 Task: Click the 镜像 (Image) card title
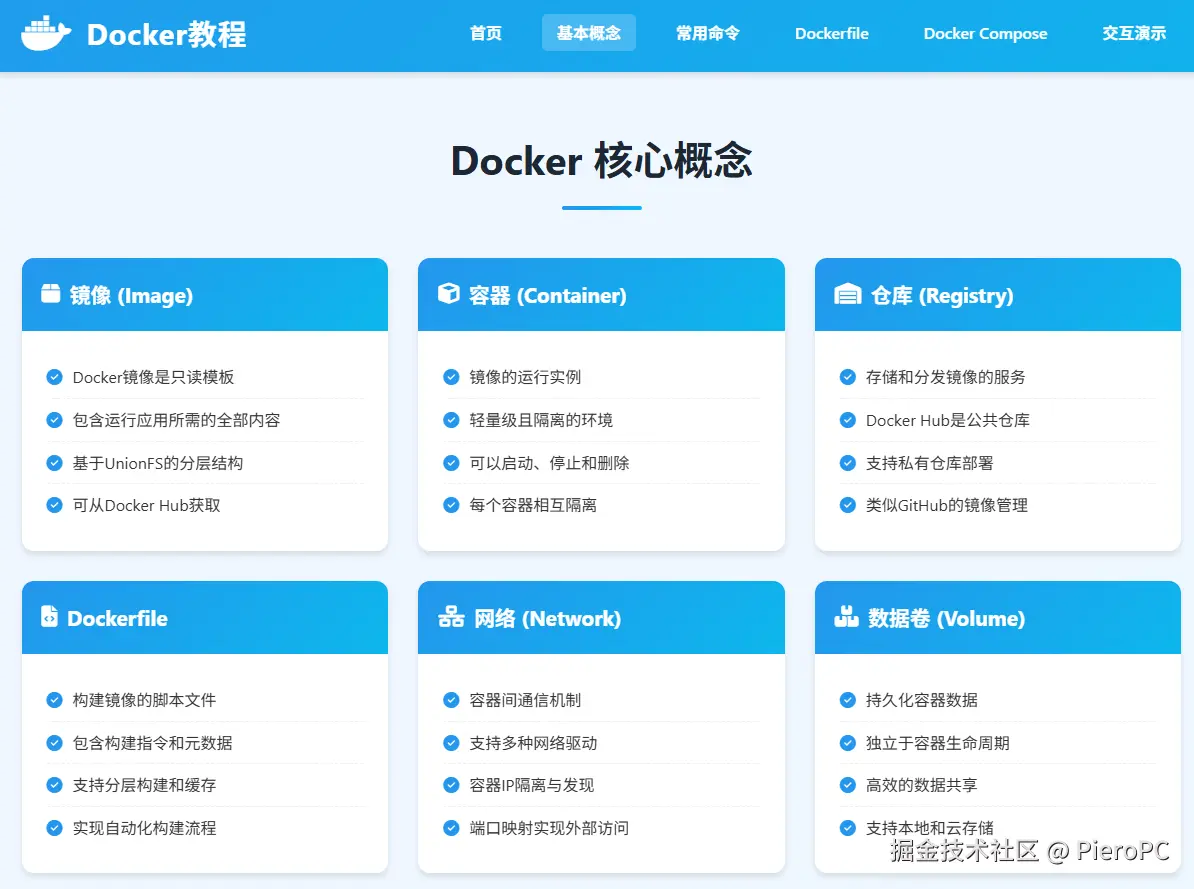tap(131, 296)
